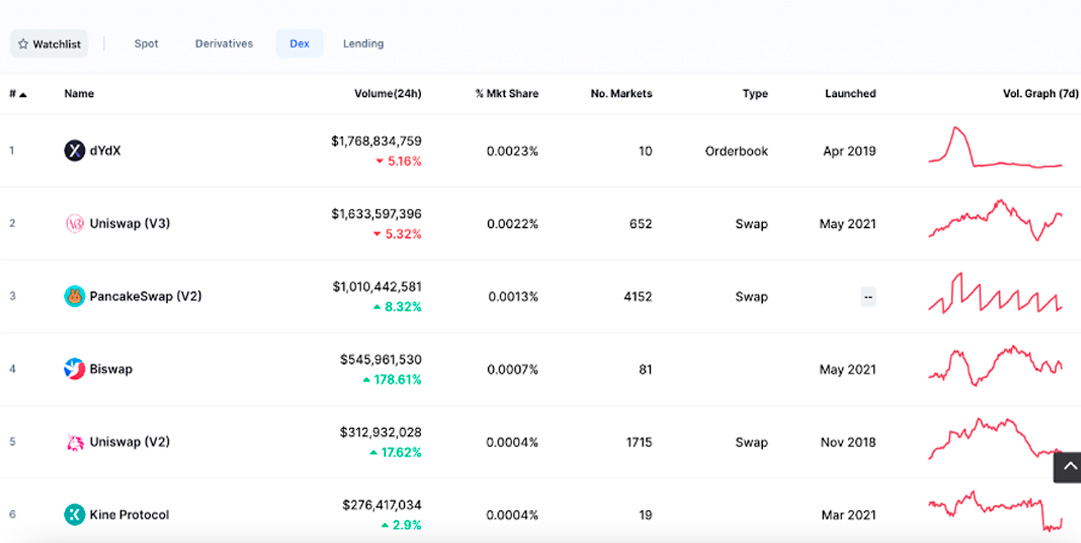The width and height of the screenshot is (1081, 543).
Task: Click the $545,961,530 volume value
Action: pyautogui.click(x=381, y=360)
